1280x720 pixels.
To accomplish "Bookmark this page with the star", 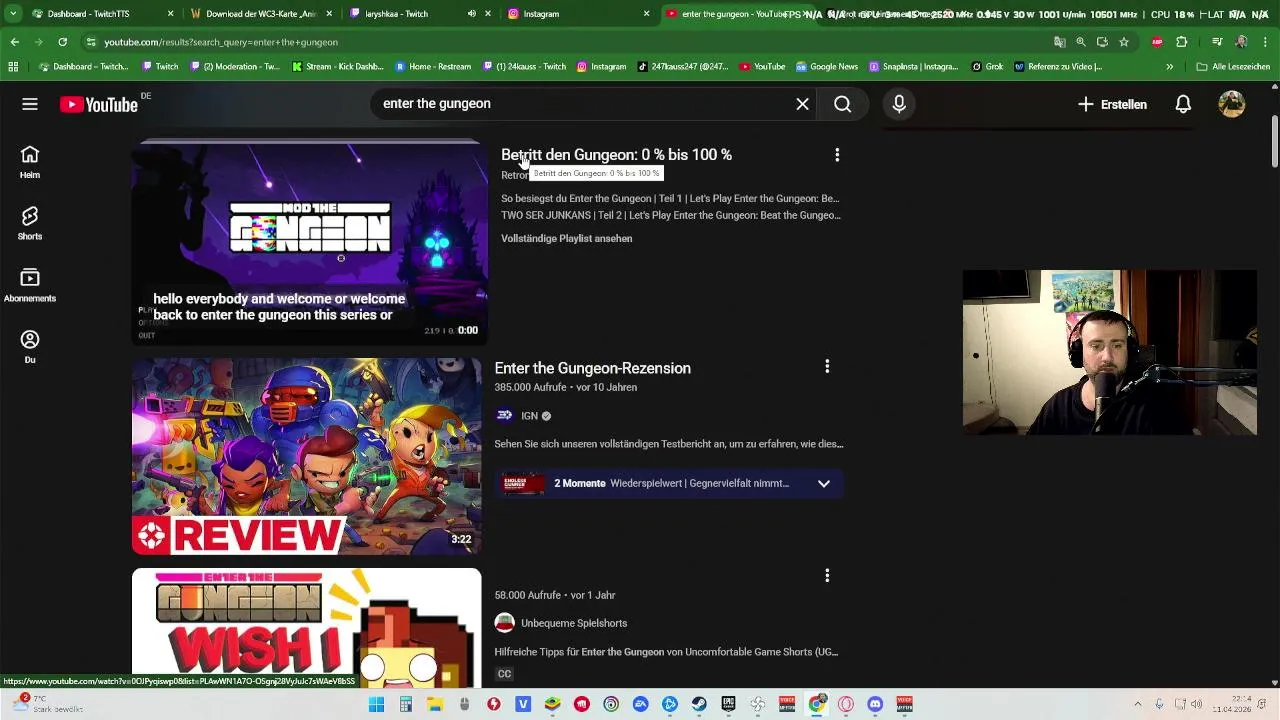I will 1124,42.
